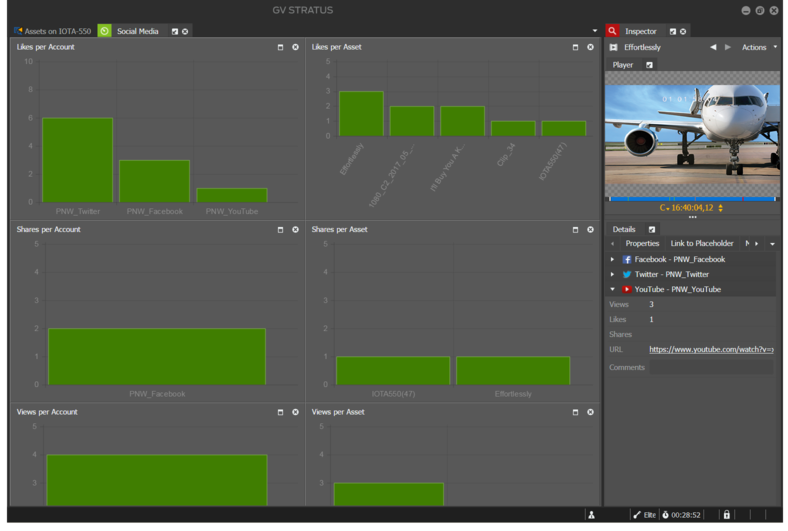Maximize the Shares per Asset chart

(575, 230)
